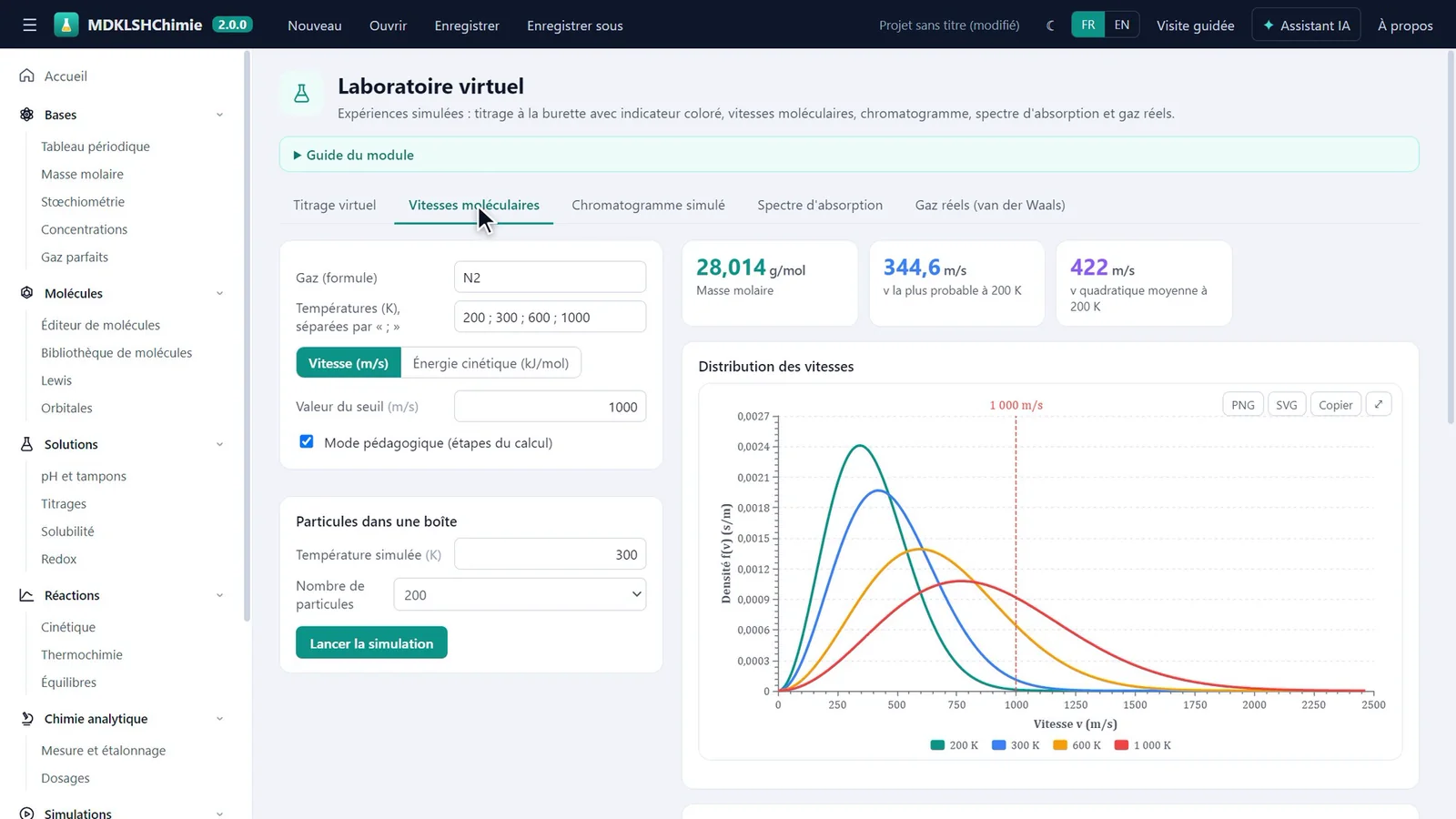Screen dimensions: 1456x819
Task: Click the Chimie analytique icon
Action: [x=27, y=718]
